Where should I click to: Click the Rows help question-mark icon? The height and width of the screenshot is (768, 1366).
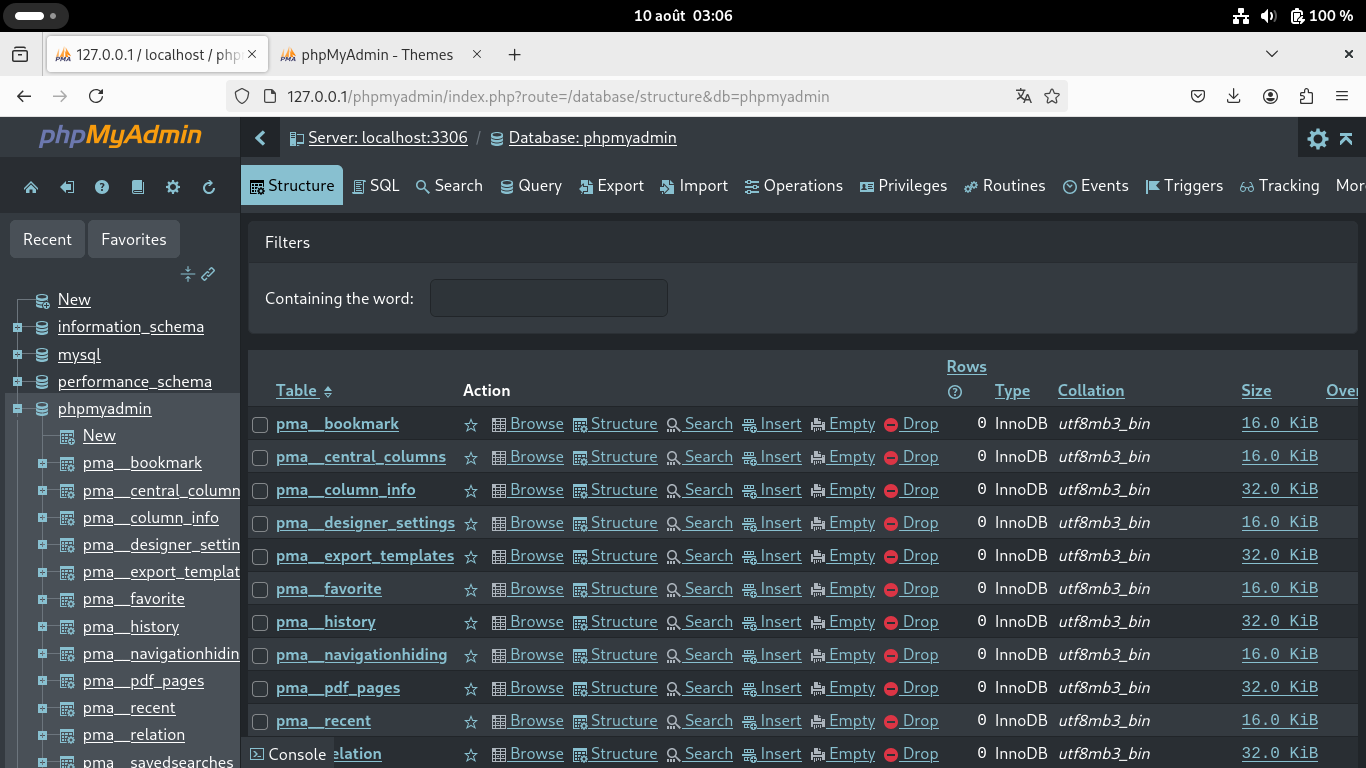(954, 392)
